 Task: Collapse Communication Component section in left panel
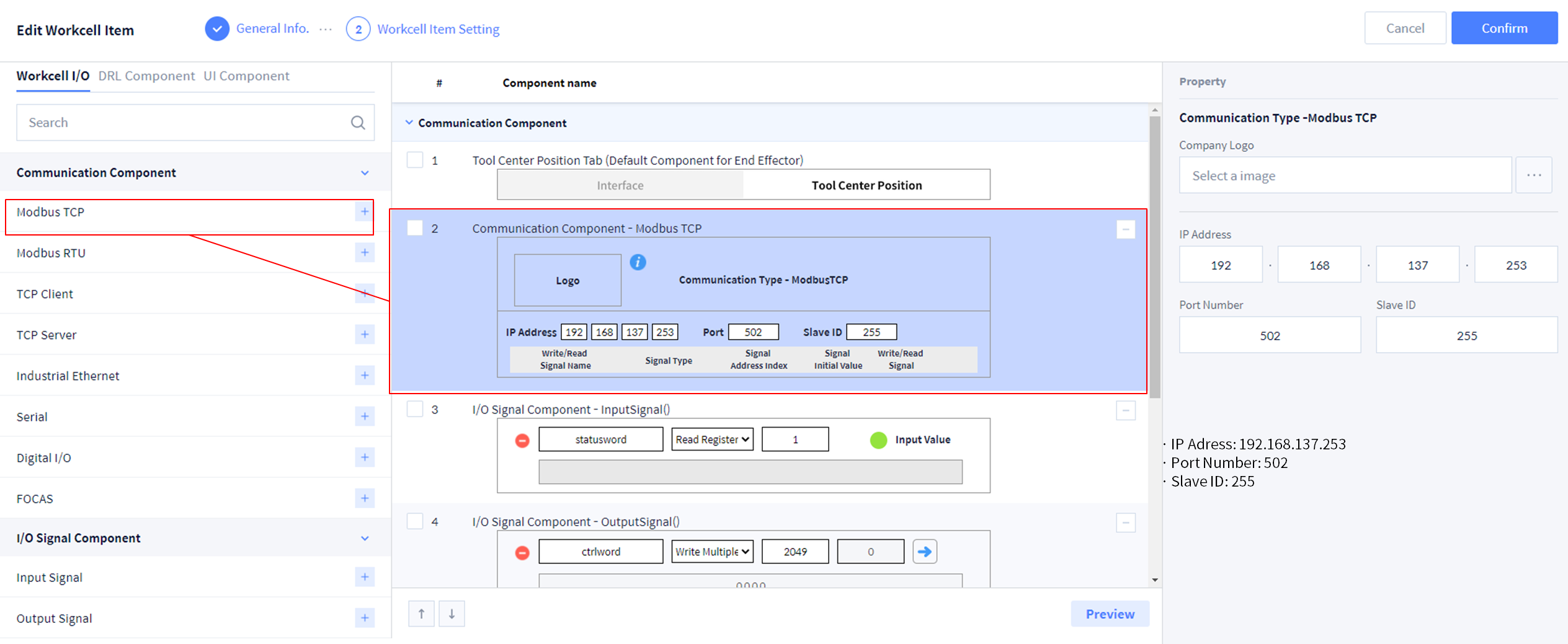point(365,173)
